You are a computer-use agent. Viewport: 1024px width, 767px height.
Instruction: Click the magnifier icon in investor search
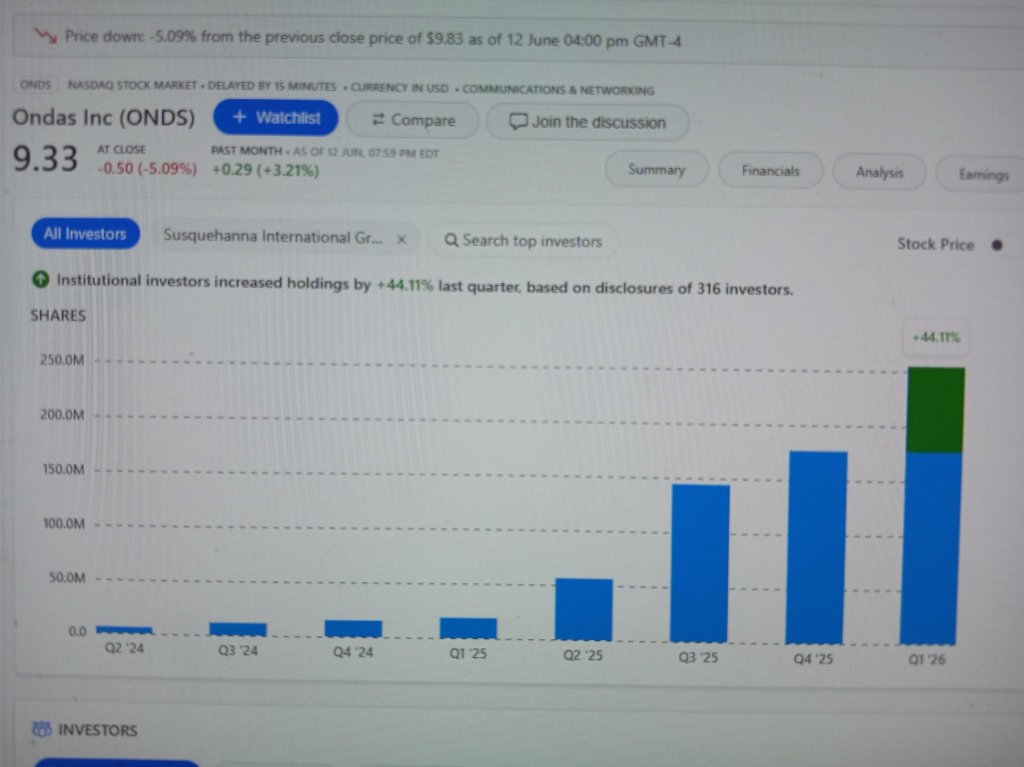point(451,240)
